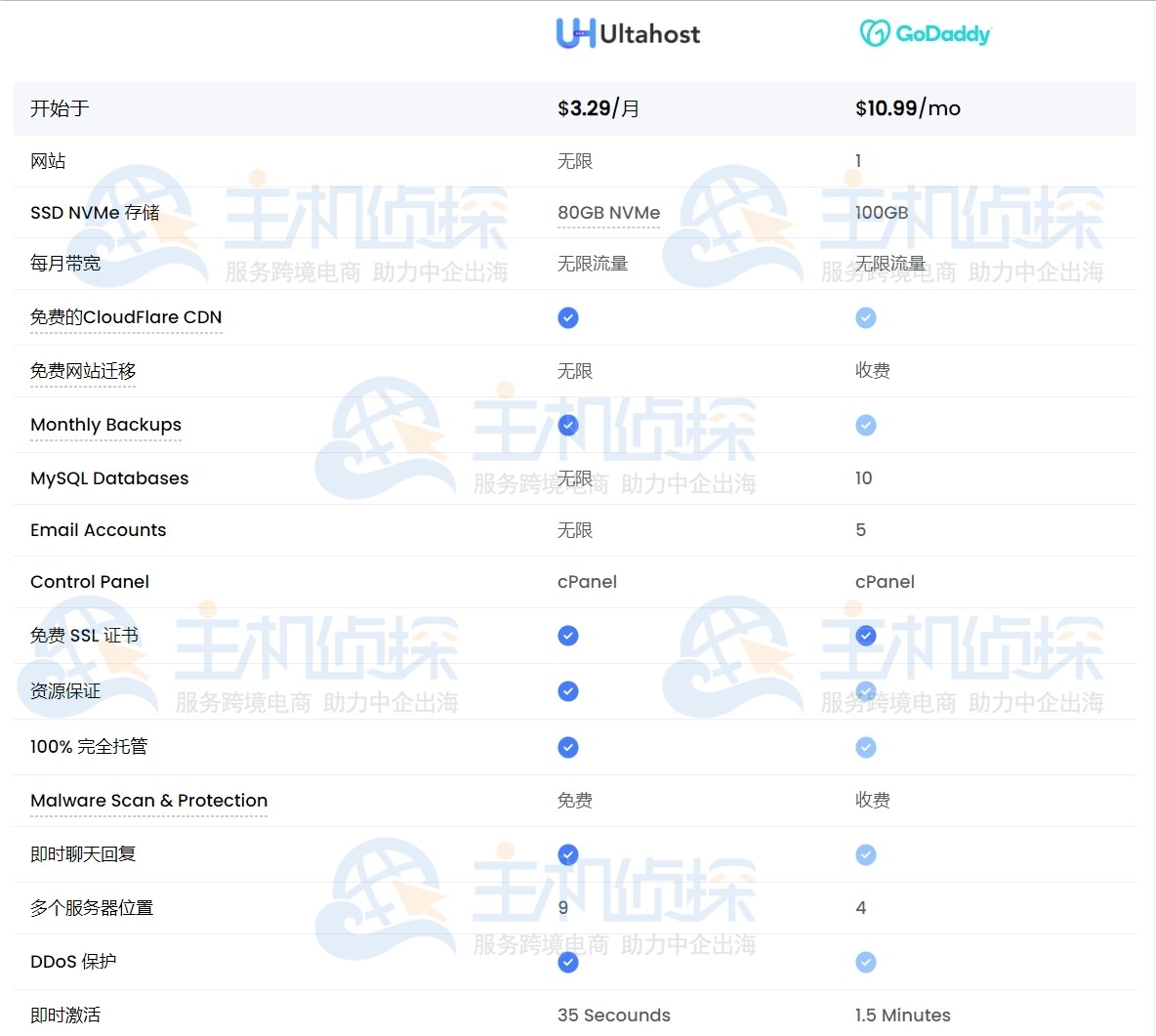Image resolution: width=1156 pixels, height=1036 pixels.
Task: Click Ultahost's server locations value 9
Action: (563, 908)
